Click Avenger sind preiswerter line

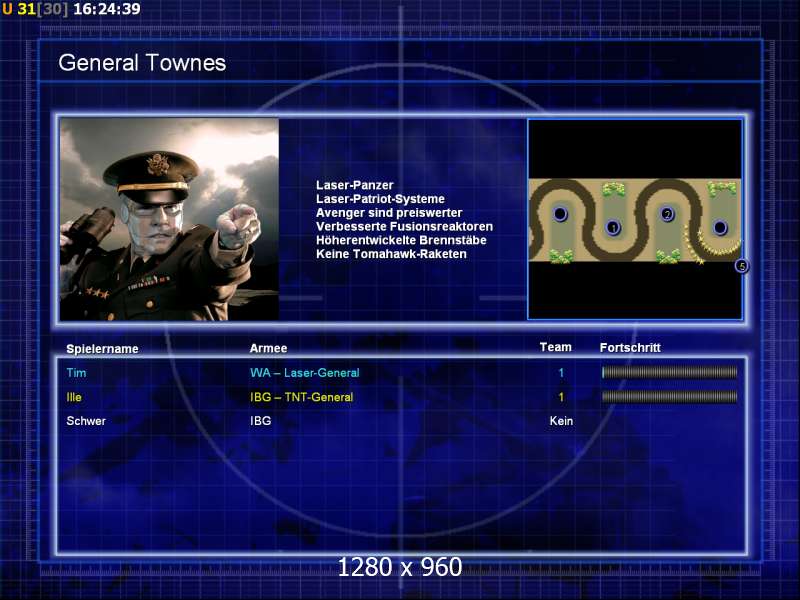[x=389, y=213]
